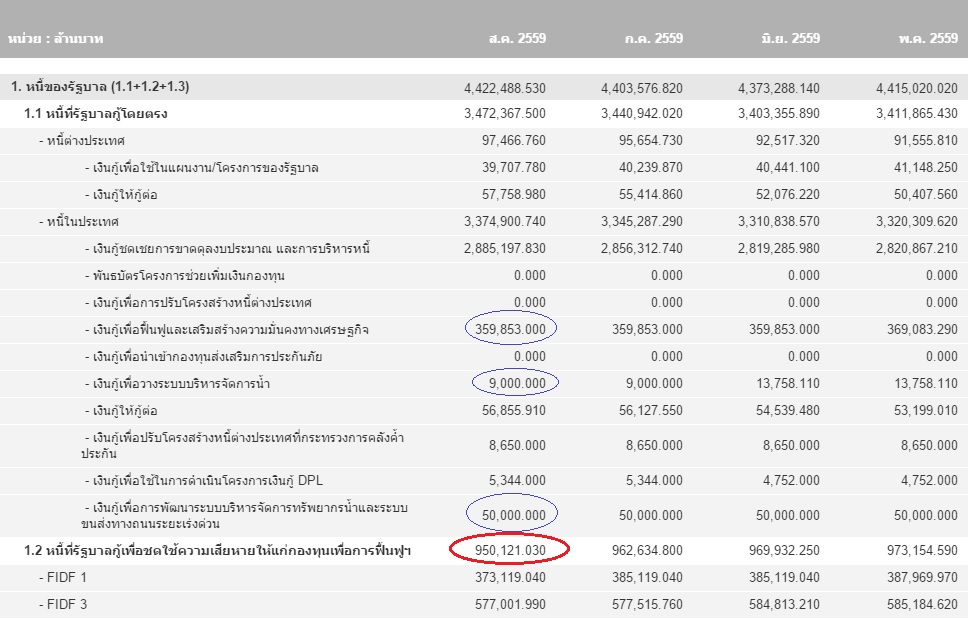The height and width of the screenshot is (620, 973).
Task: Click value 97,466.760
Action: click(x=513, y=140)
